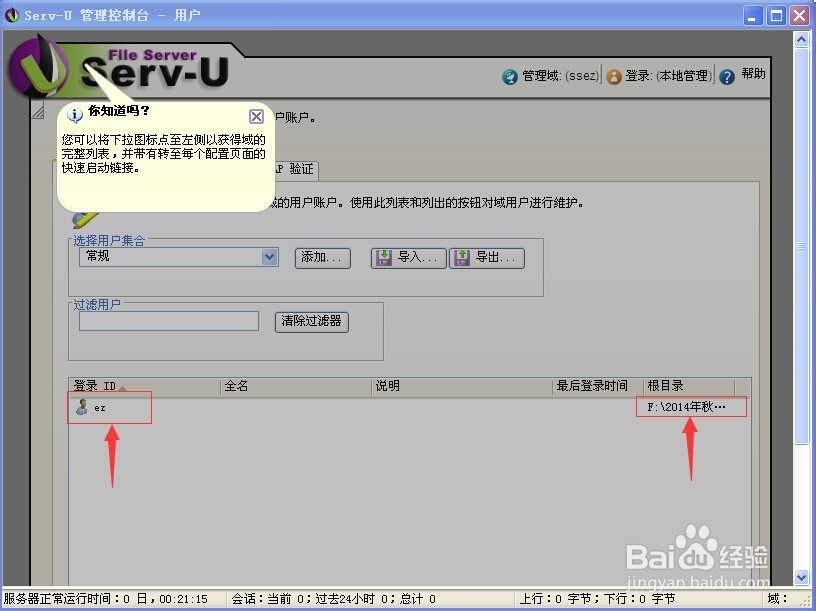Open help via the question mark icon
Image resolution: width=816 pixels, height=611 pixels.
point(727,76)
